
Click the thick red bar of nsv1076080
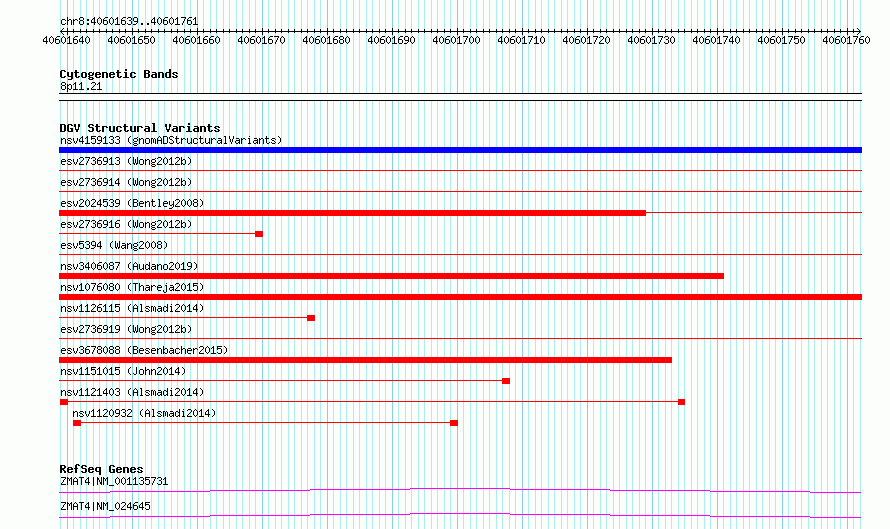[x=460, y=297]
